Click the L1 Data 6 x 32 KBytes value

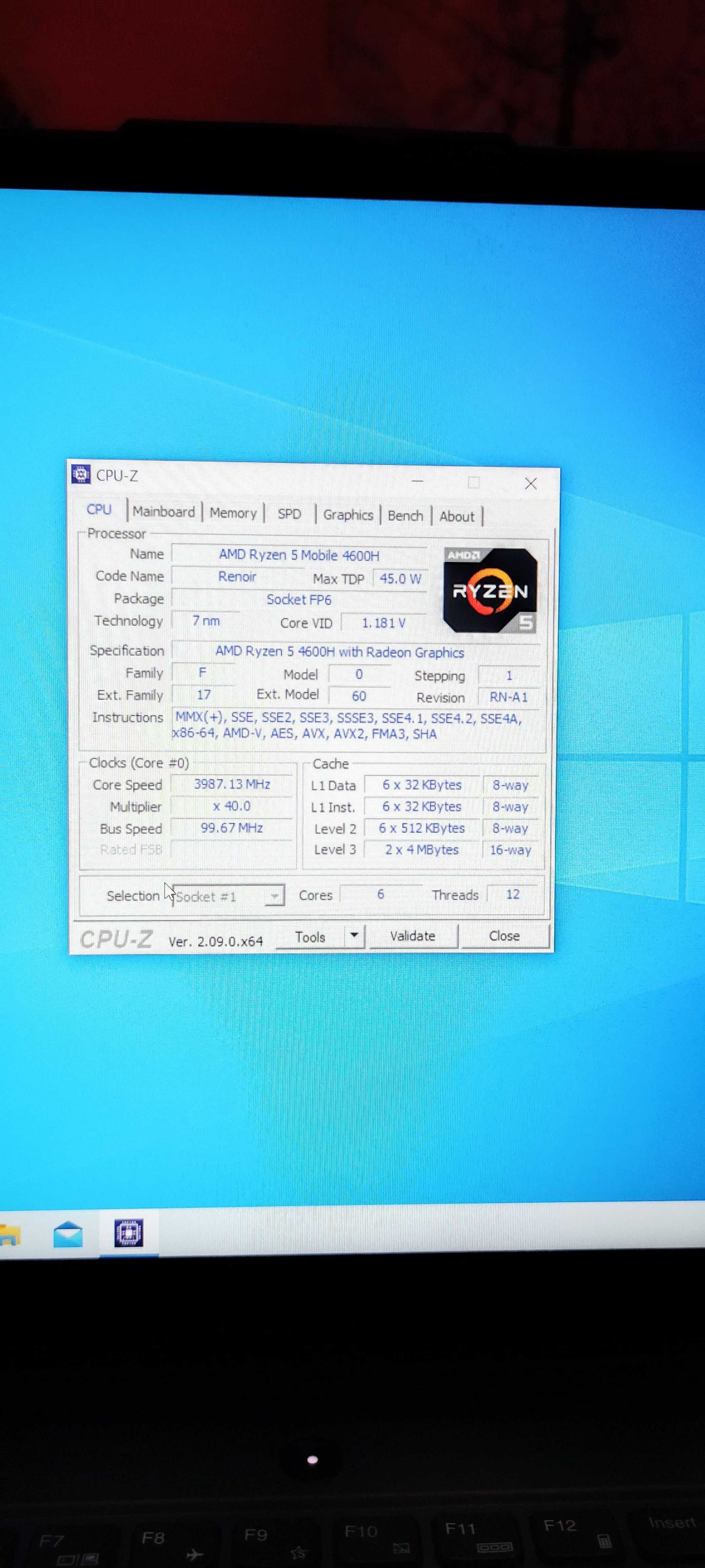[422, 785]
